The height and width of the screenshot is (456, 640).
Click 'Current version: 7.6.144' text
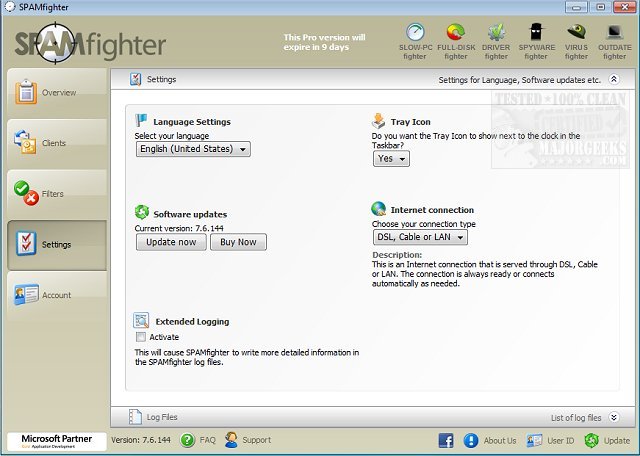tap(179, 228)
